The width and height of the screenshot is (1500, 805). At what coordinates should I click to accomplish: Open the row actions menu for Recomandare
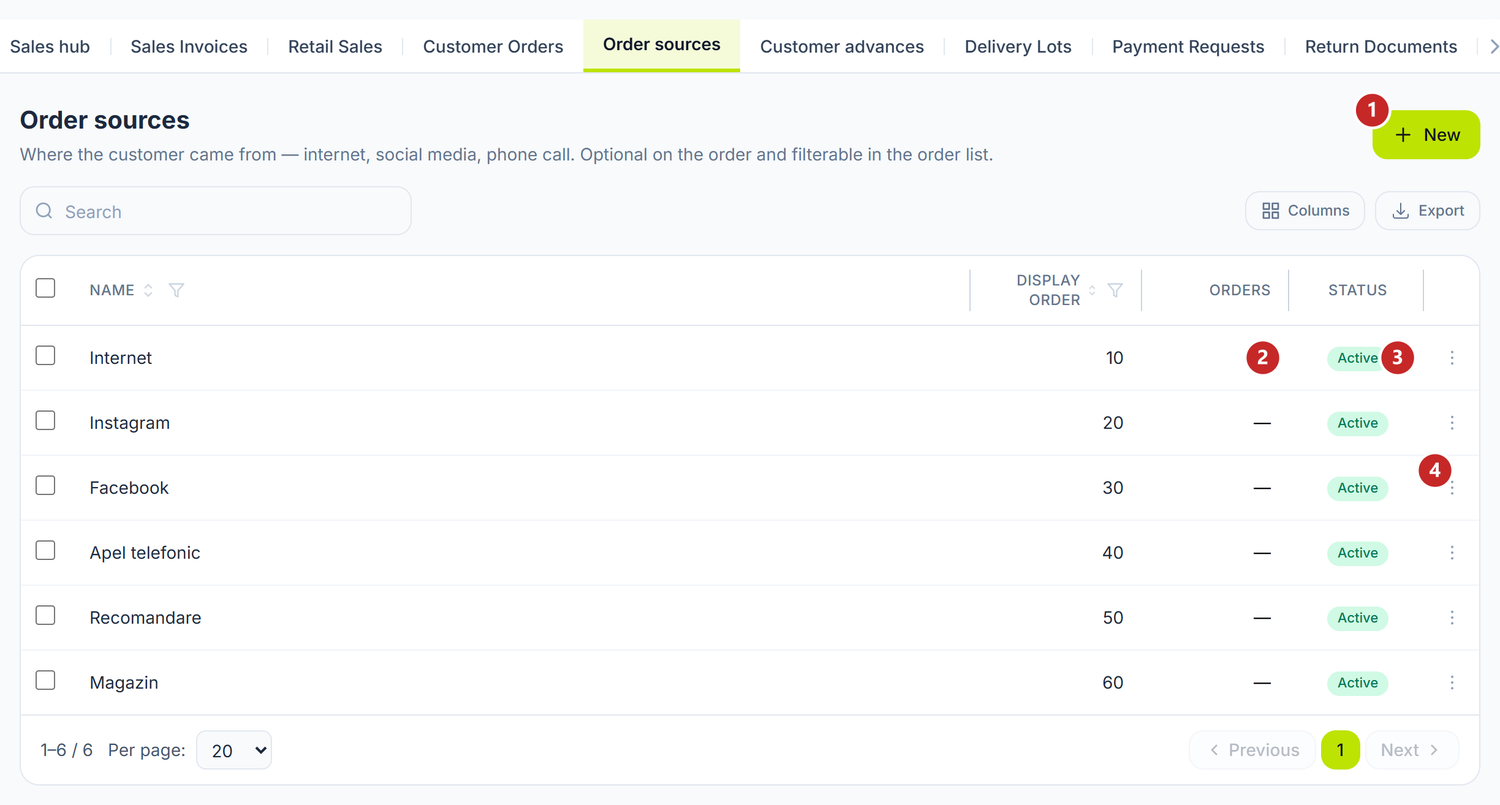tap(1452, 618)
